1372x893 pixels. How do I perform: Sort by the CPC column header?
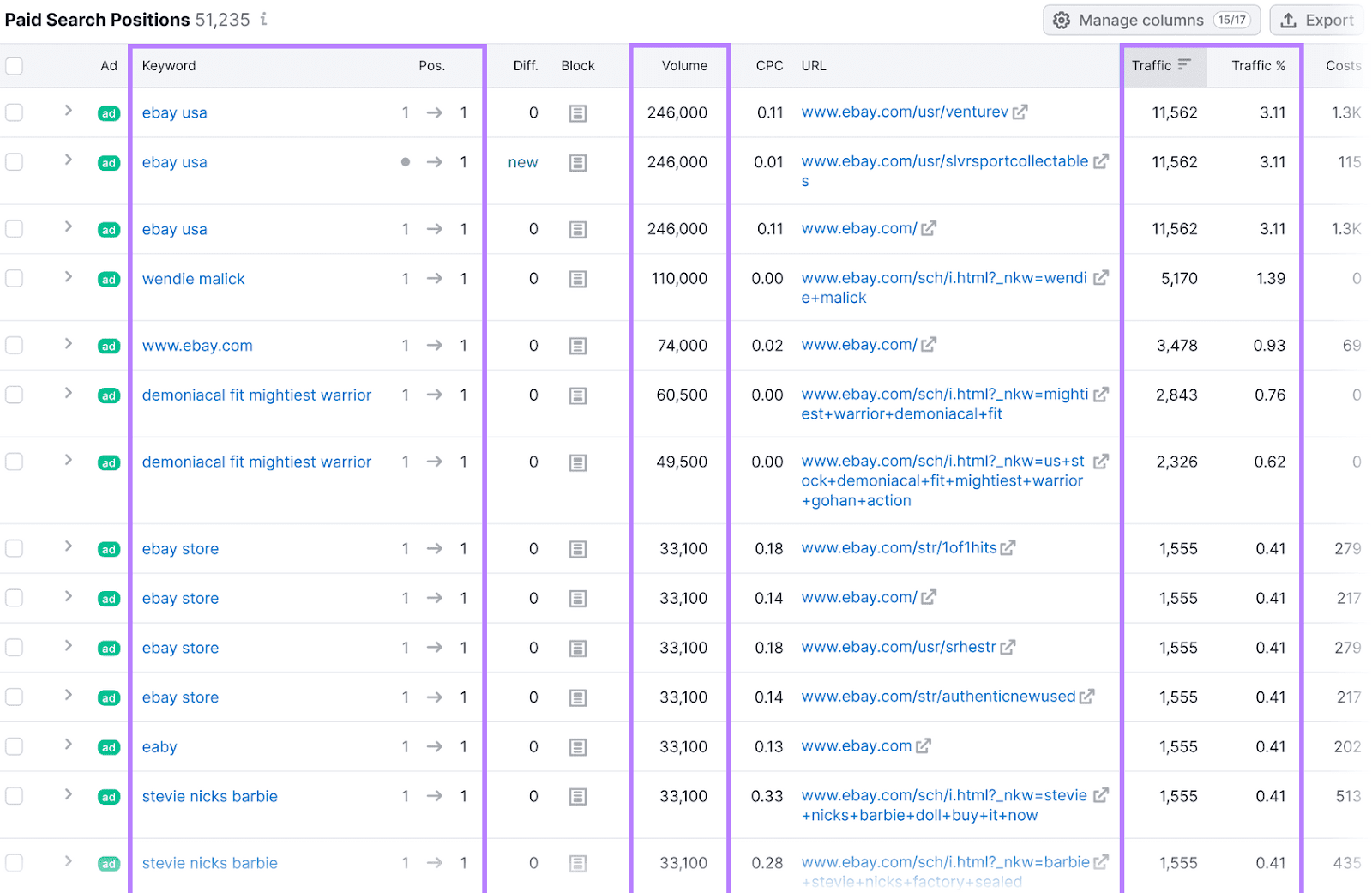click(x=769, y=66)
